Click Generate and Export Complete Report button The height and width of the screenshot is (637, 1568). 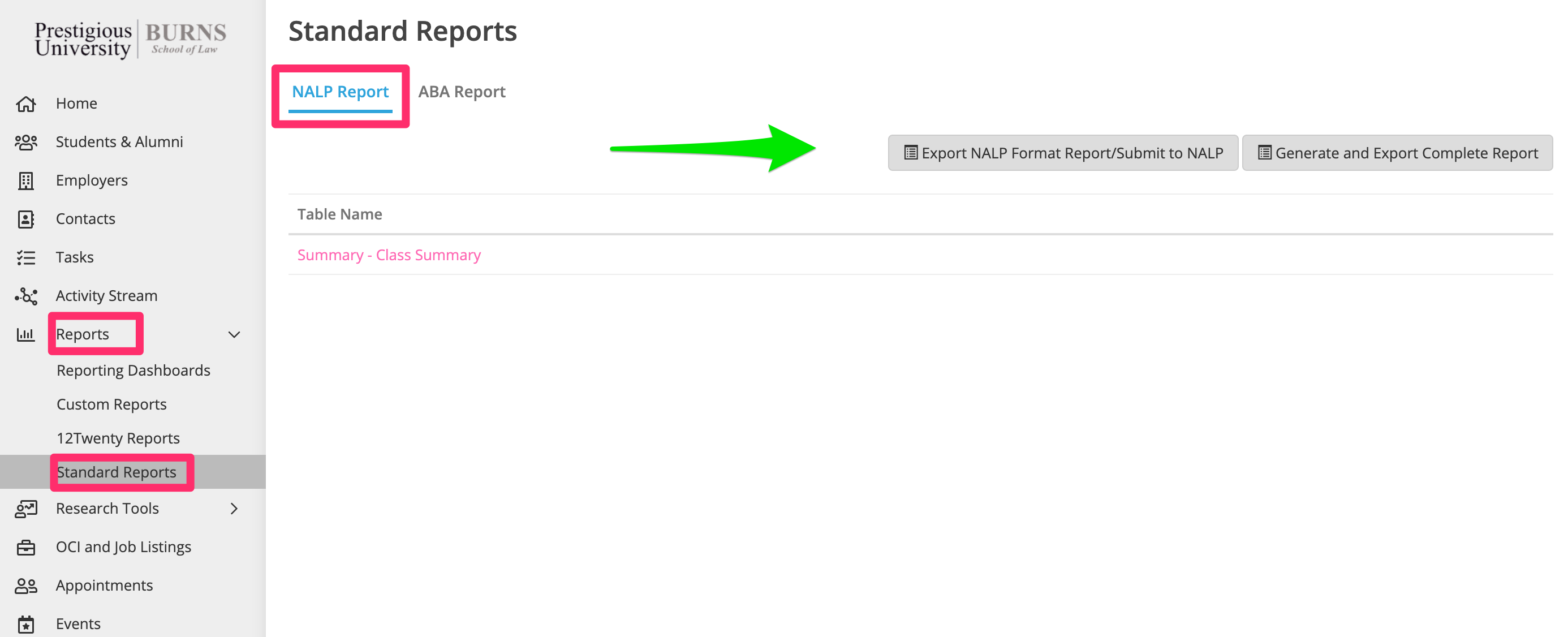(x=1397, y=153)
